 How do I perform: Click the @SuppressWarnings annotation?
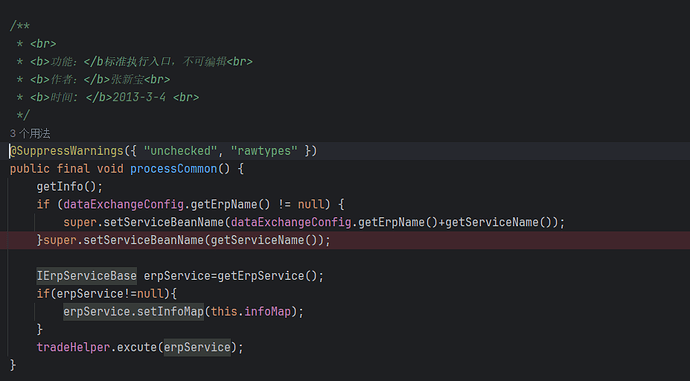coord(66,151)
